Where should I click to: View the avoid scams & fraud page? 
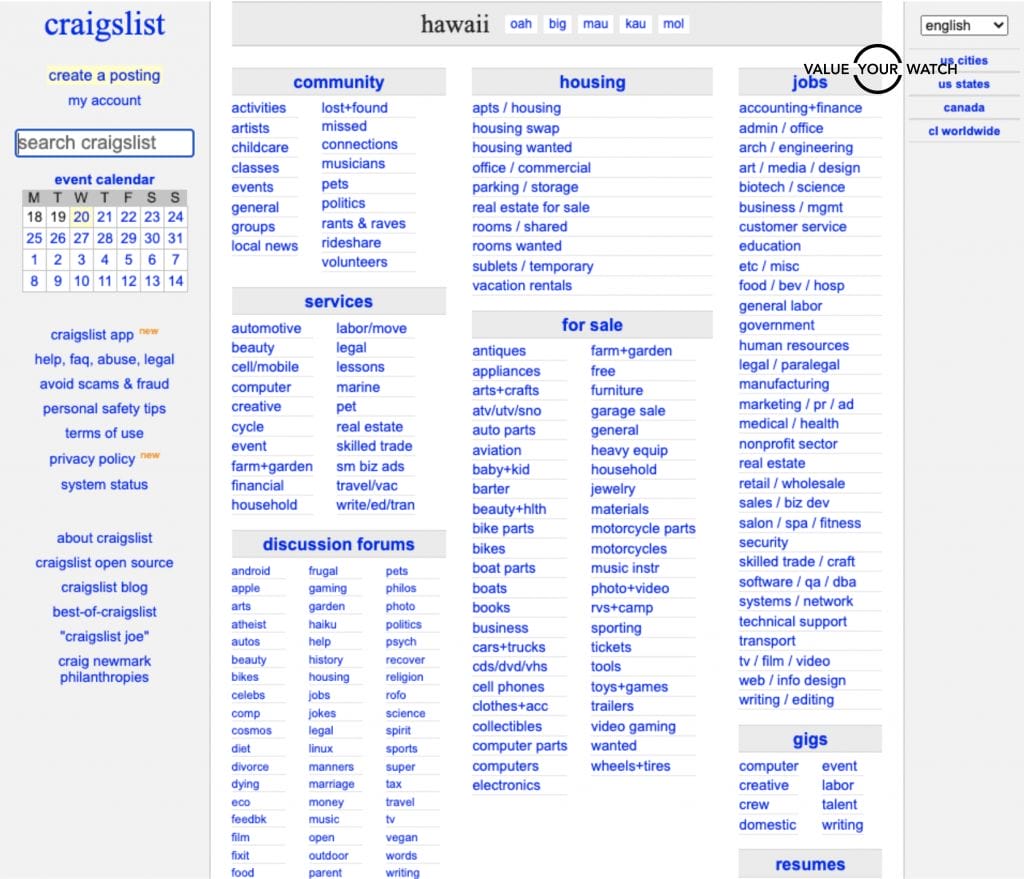point(104,384)
